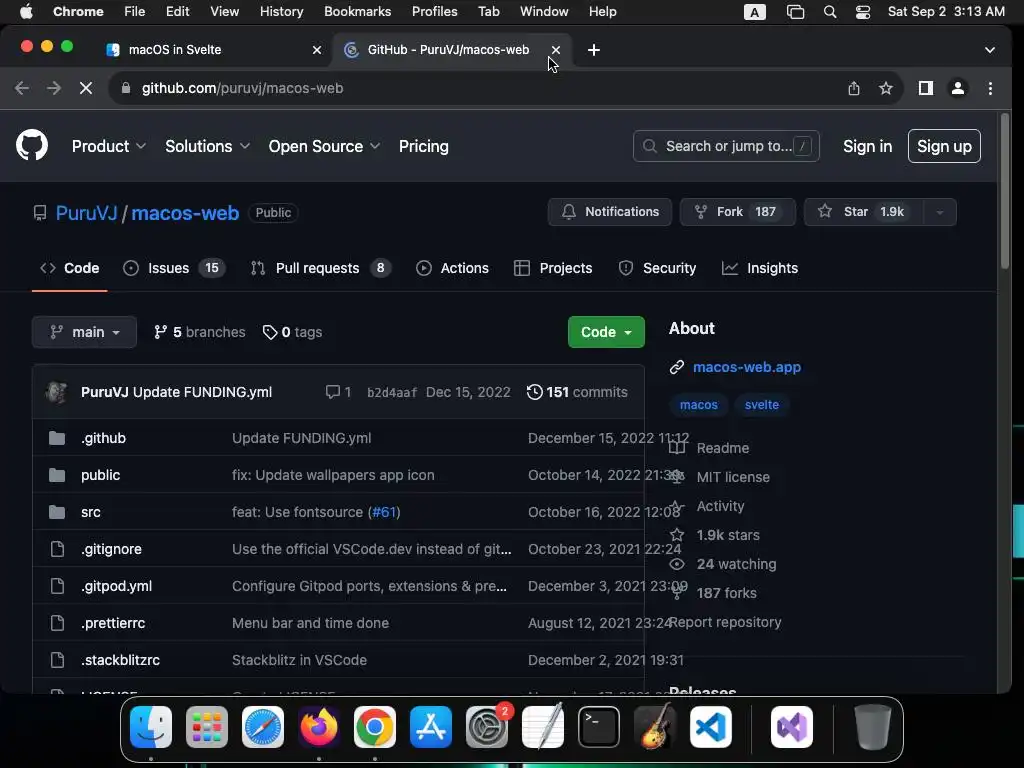1024x768 pixels.
Task: Launch Safari from the Dock
Action: point(263,727)
